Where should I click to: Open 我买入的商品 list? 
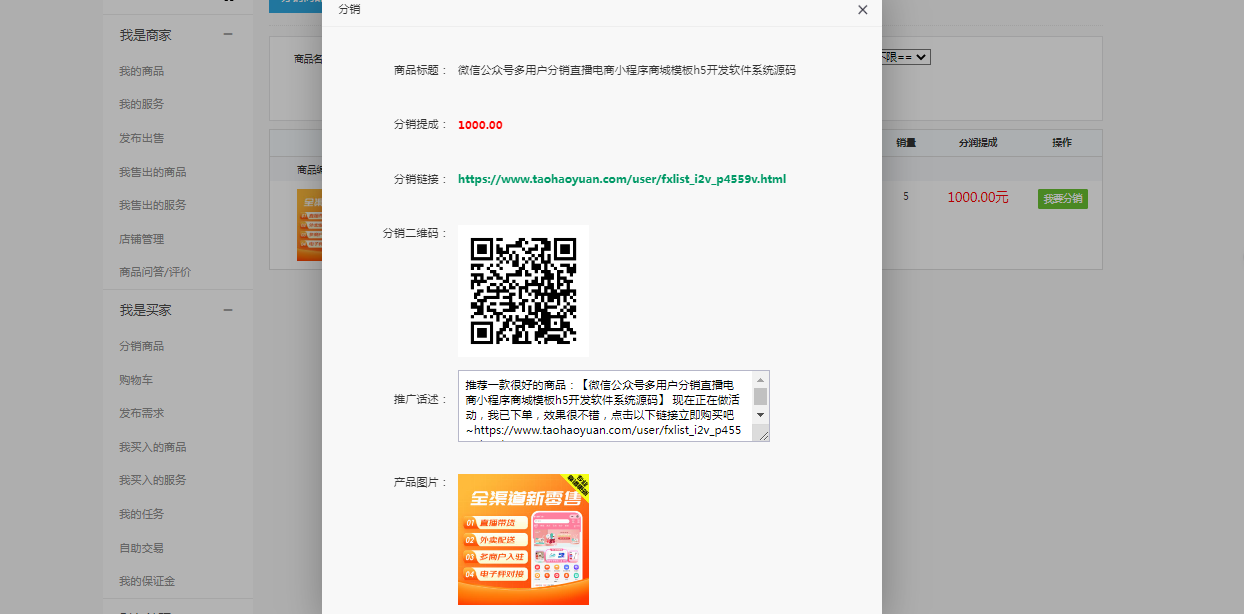click(152, 447)
